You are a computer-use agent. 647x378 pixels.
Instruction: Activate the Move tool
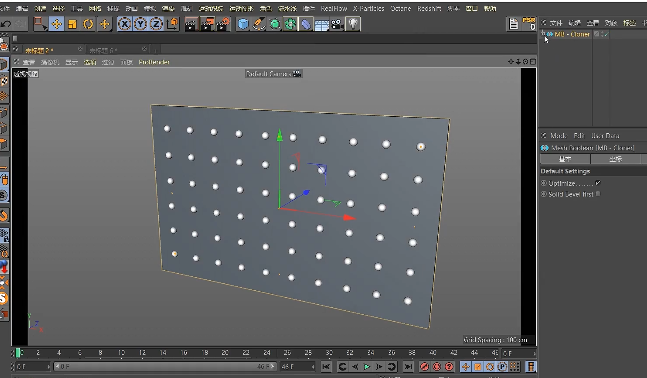tap(56, 24)
